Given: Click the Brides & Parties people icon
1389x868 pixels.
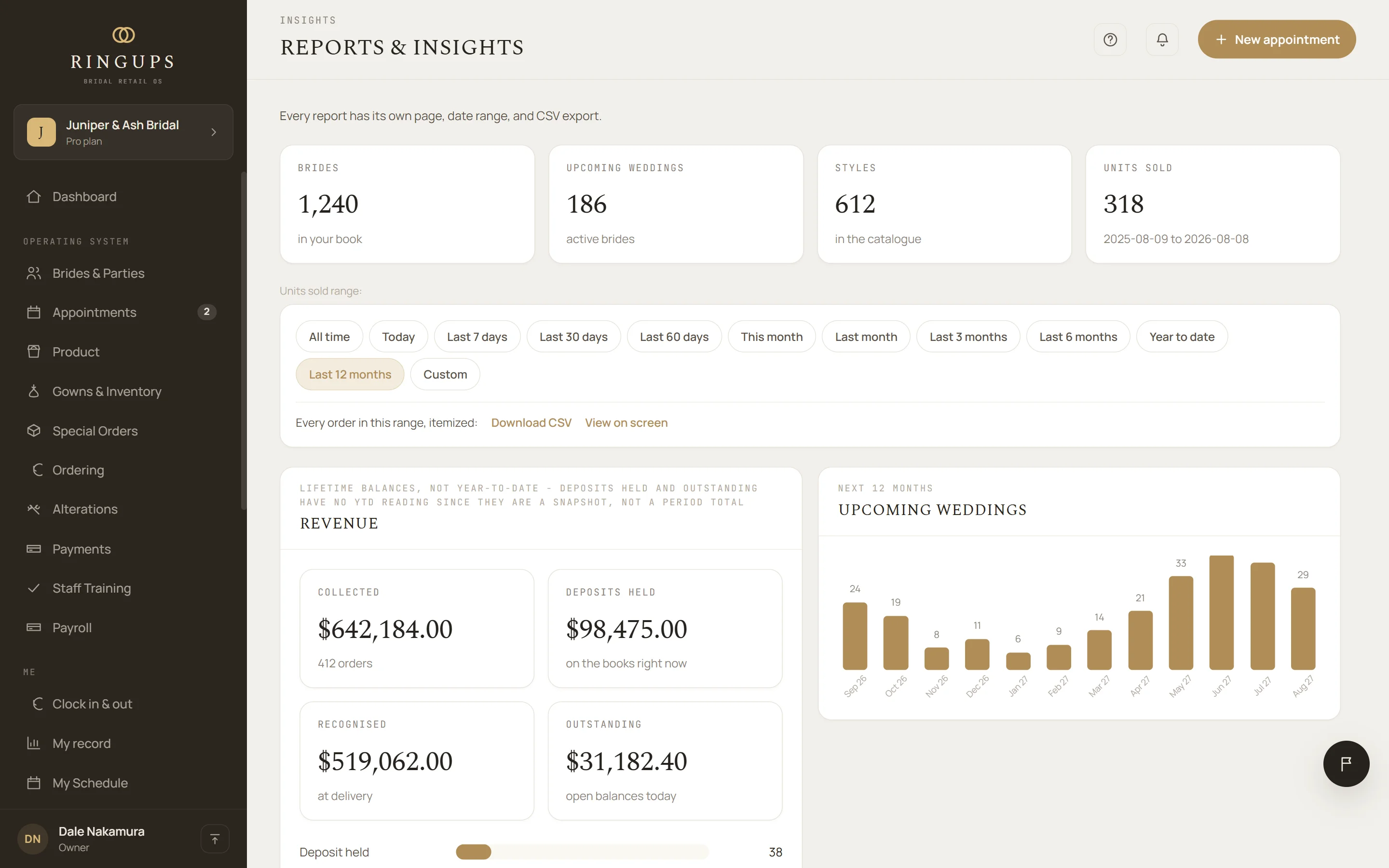Looking at the screenshot, I should coord(34,273).
